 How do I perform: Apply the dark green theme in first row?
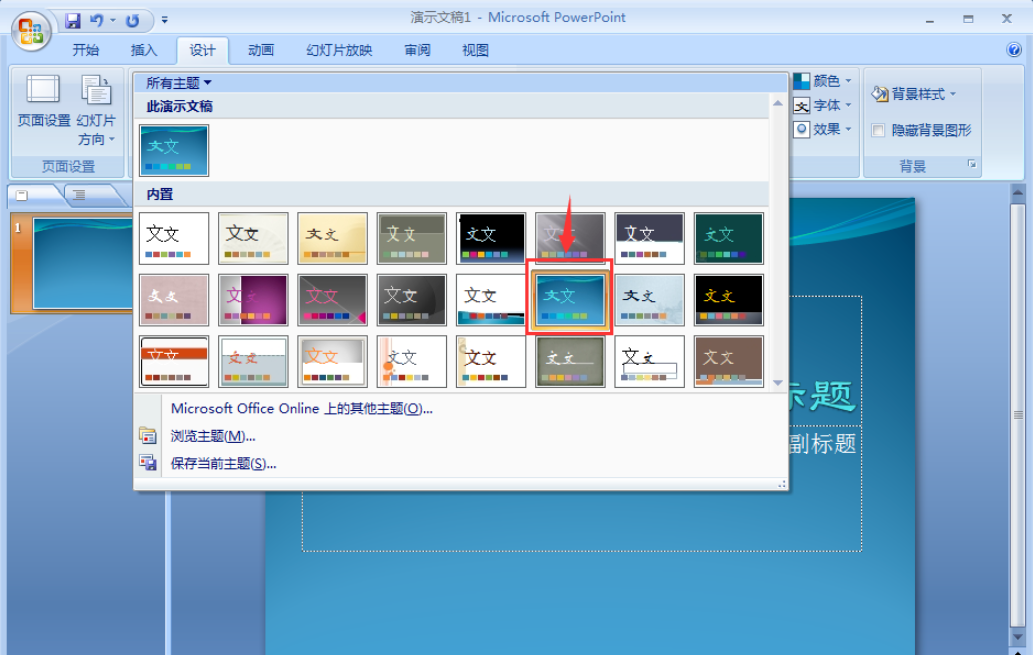click(x=729, y=238)
